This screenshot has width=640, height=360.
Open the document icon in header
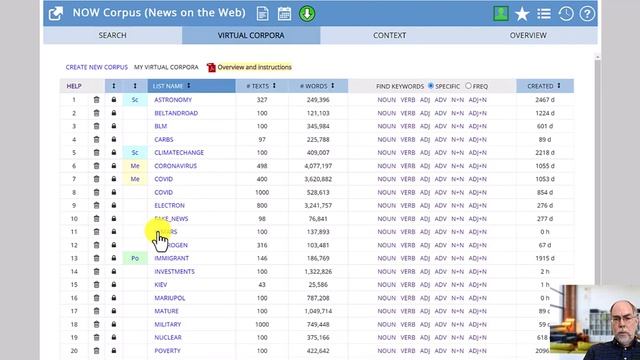pyautogui.click(x=262, y=13)
